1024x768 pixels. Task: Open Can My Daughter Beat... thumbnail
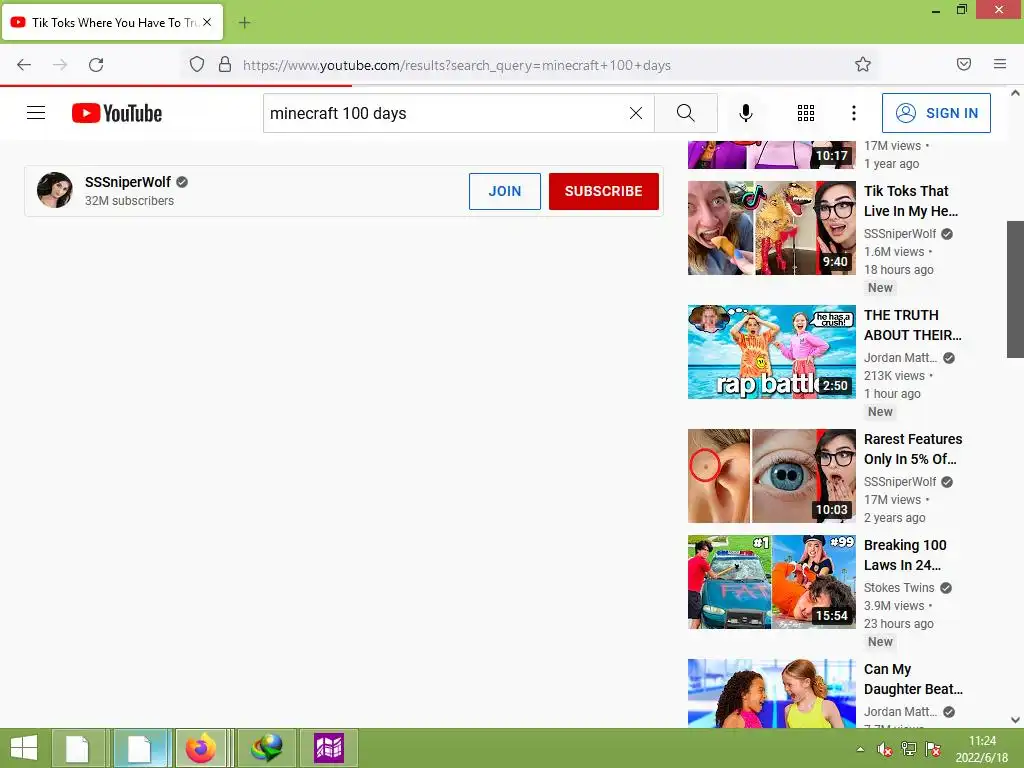click(772, 694)
